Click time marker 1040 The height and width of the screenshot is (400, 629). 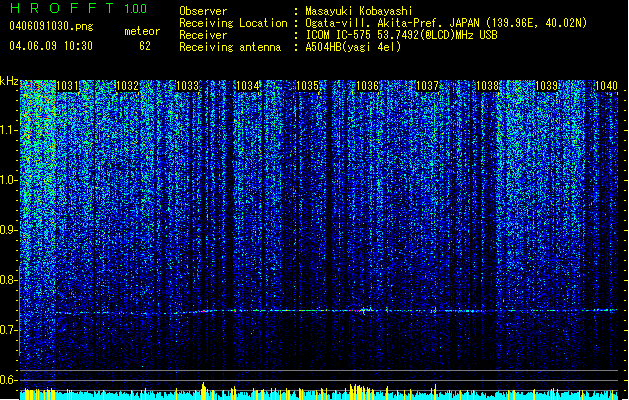(x=607, y=86)
